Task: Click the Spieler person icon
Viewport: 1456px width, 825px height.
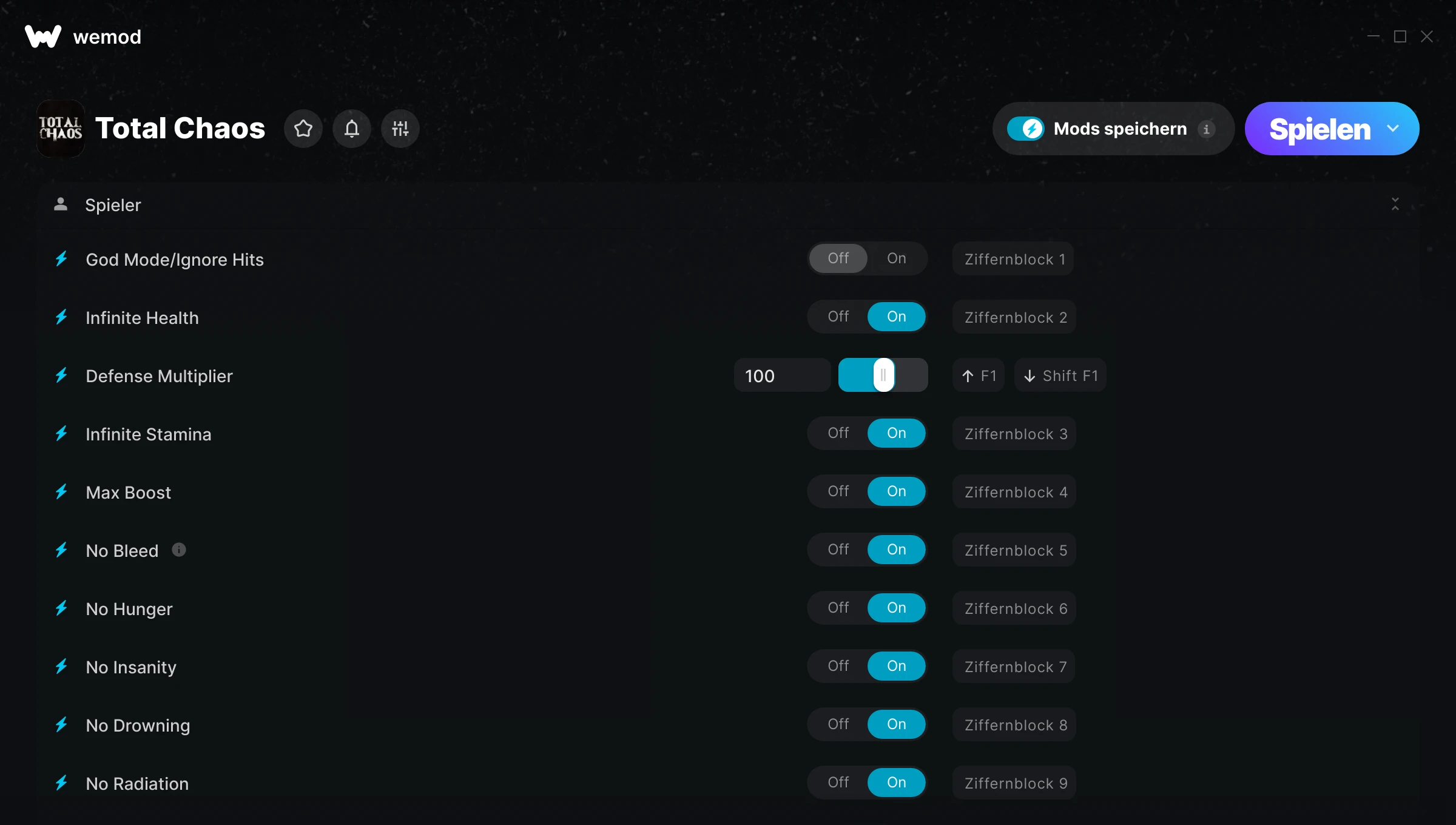Action: 61,204
